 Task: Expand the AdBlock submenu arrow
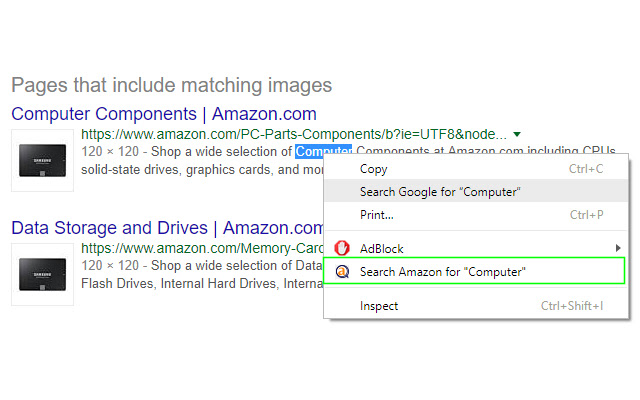(x=618, y=248)
